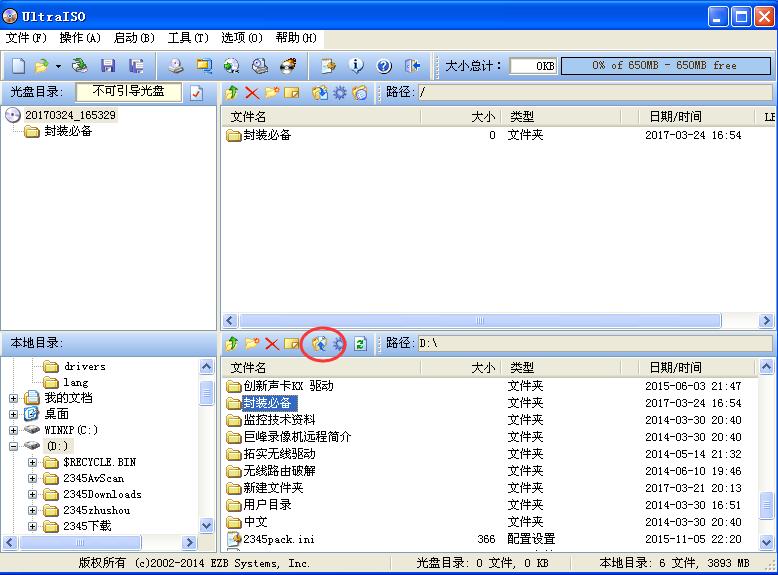Viewport: 778px width, 575px height.
Task: Delete the selected item with disc pane red X
Action: tap(252, 92)
